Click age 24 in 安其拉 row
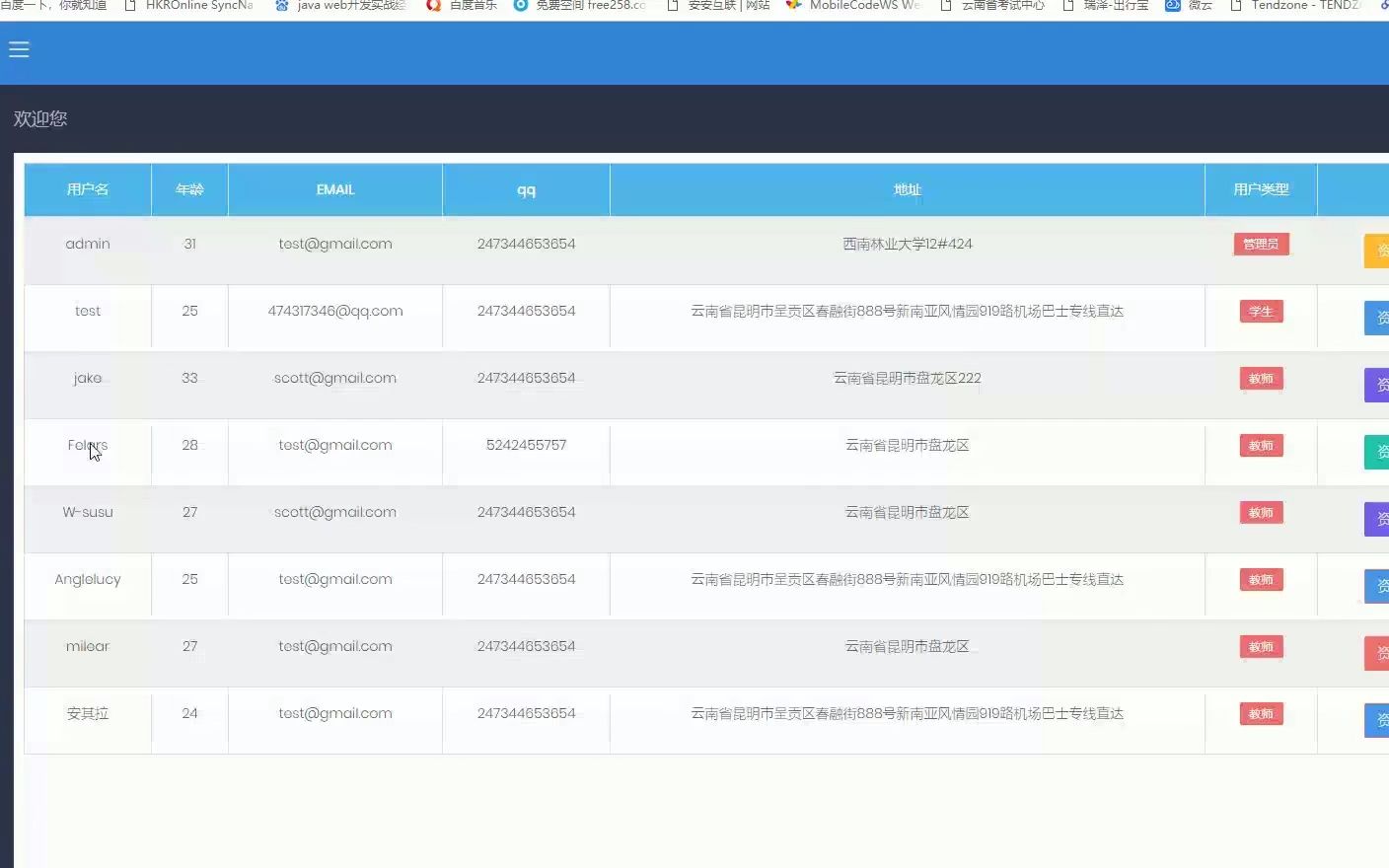 [189, 713]
